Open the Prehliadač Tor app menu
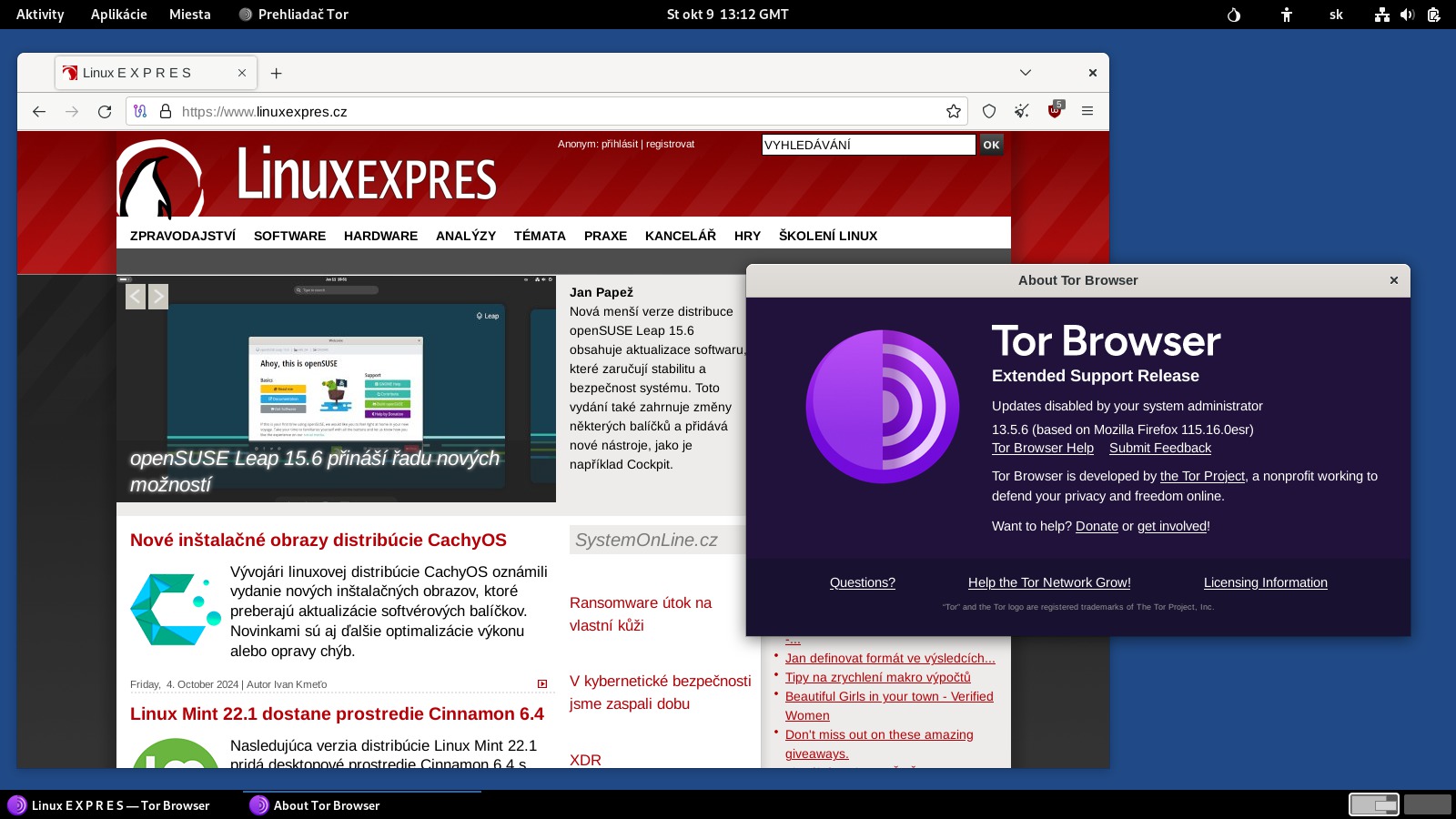 293,15
